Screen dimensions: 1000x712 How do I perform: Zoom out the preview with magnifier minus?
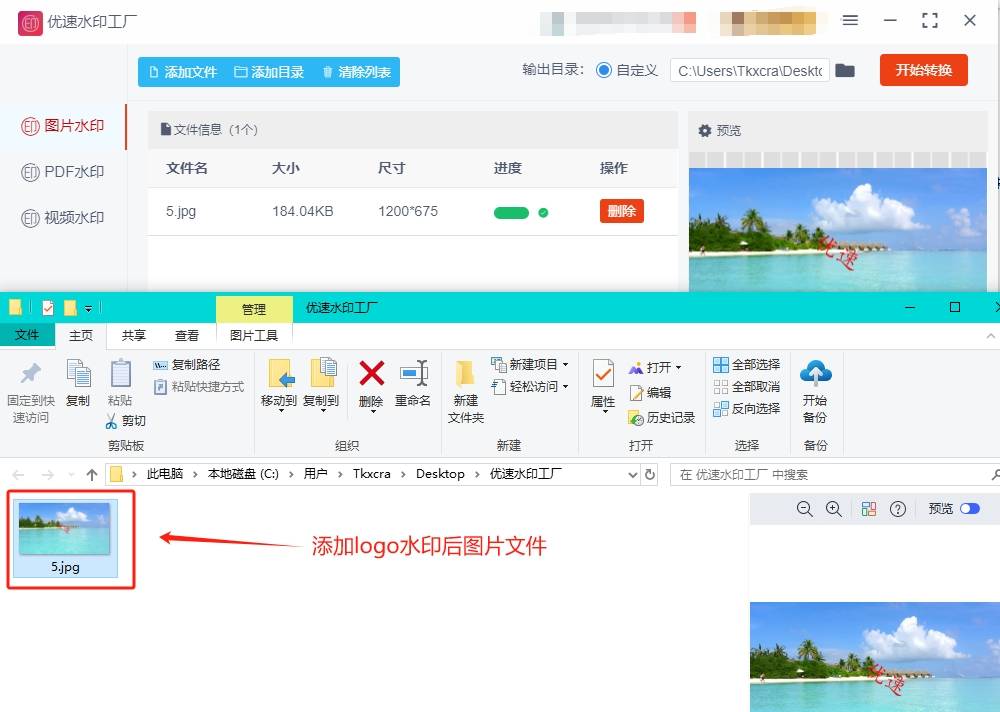[x=805, y=509]
